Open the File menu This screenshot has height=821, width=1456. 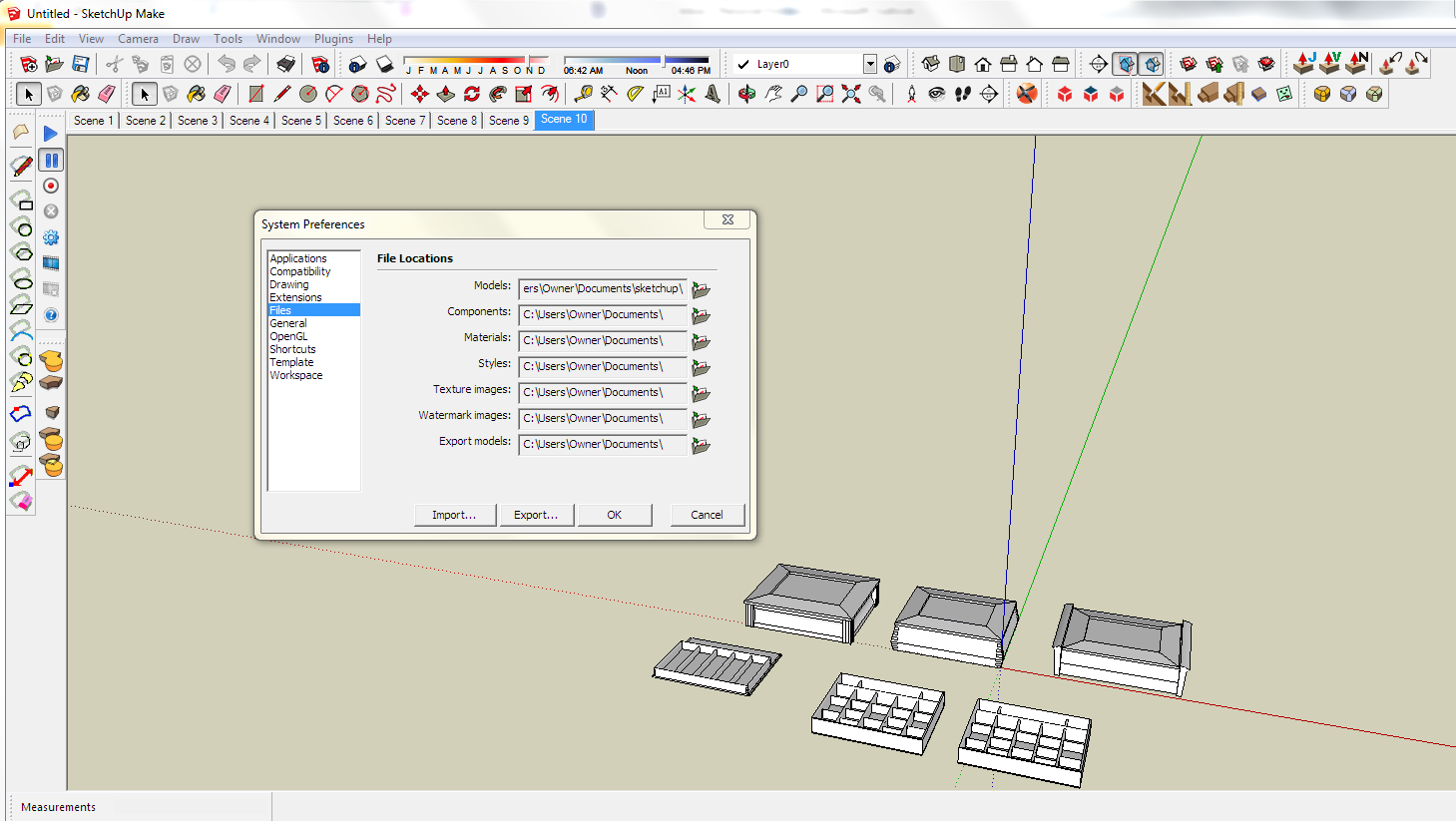click(x=22, y=39)
